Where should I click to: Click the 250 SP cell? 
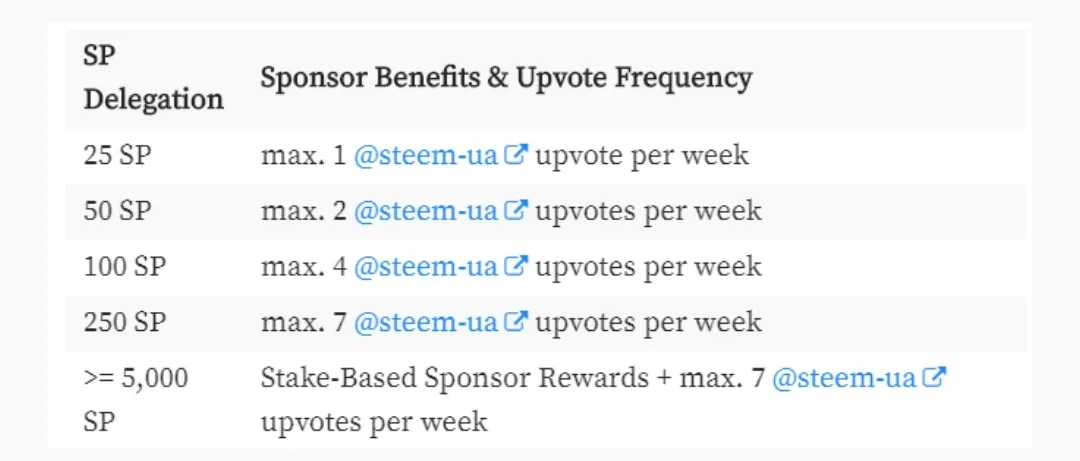125,322
